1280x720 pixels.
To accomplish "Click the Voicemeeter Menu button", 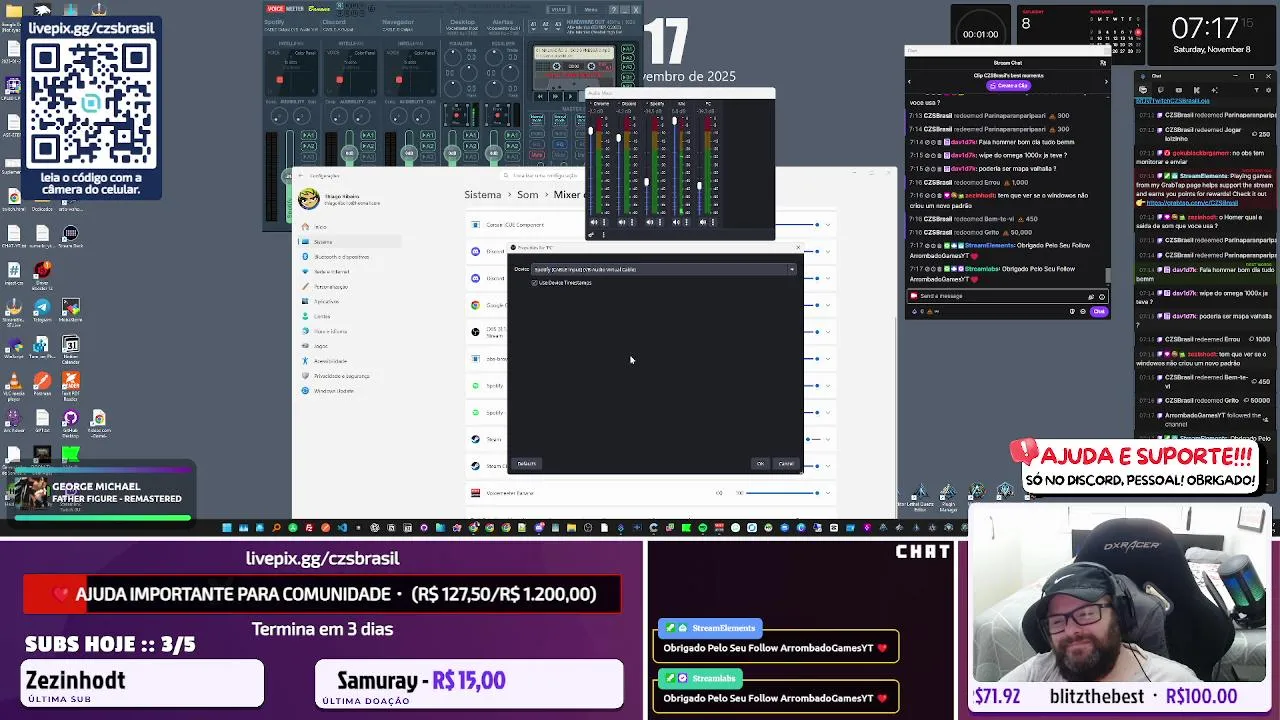I will pos(591,9).
